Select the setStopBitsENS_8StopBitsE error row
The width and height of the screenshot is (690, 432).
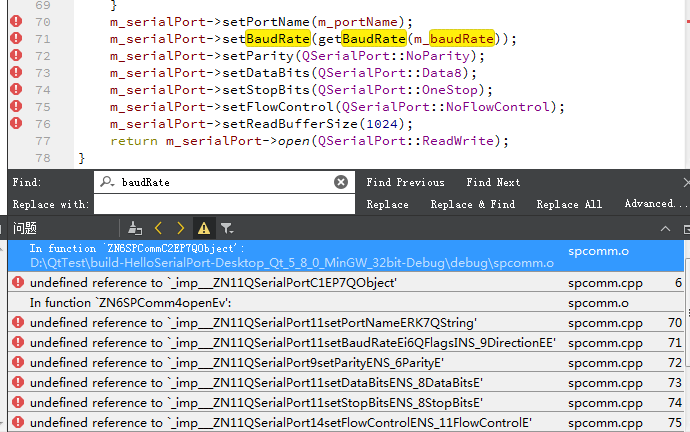click(x=345, y=403)
